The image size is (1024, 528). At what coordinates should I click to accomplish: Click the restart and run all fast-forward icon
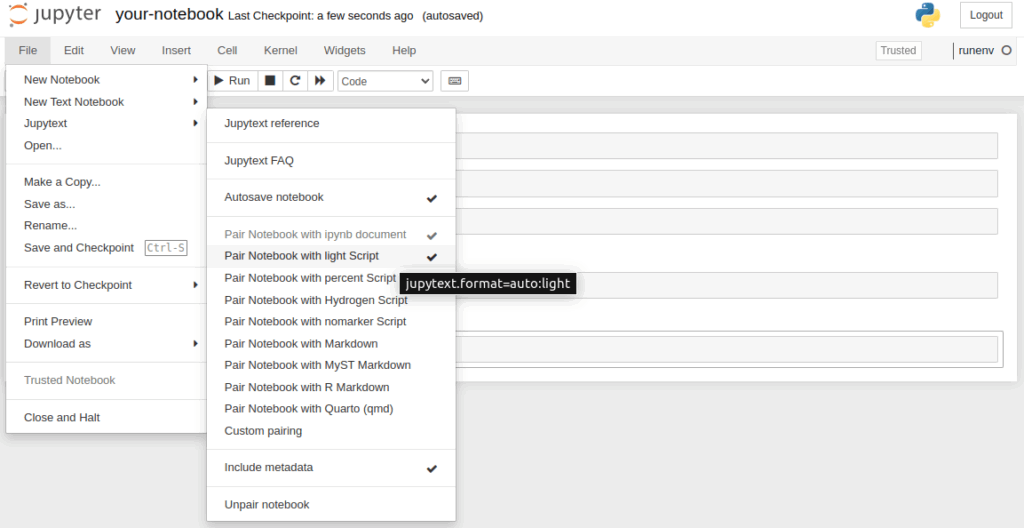[x=320, y=80]
